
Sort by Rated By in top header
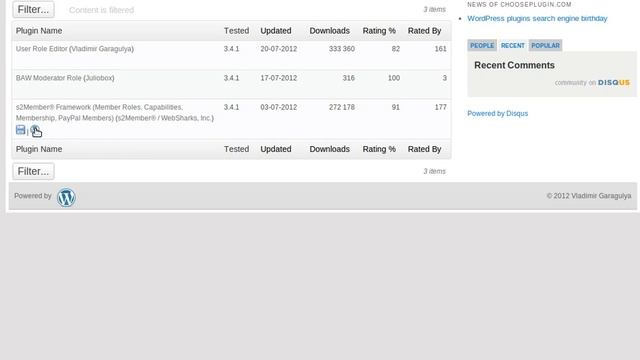pyautogui.click(x=424, y=31)
